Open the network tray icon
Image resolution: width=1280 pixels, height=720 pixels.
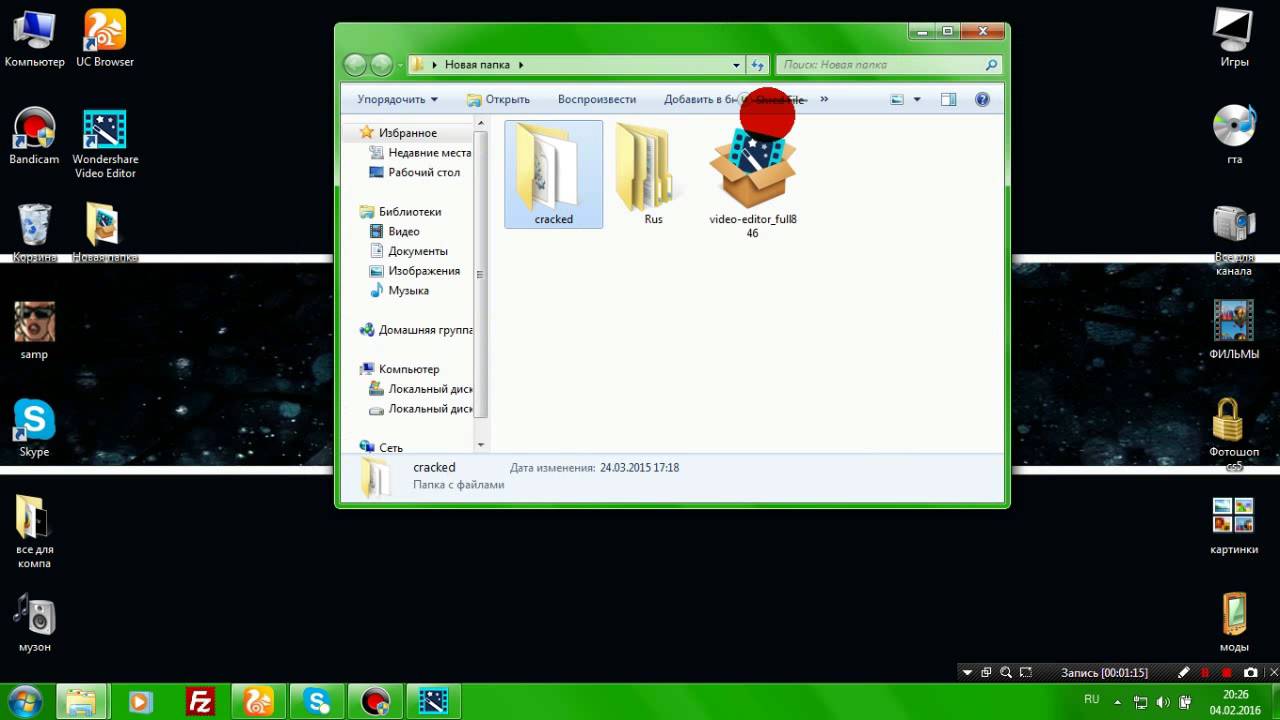coord(1143,701)
